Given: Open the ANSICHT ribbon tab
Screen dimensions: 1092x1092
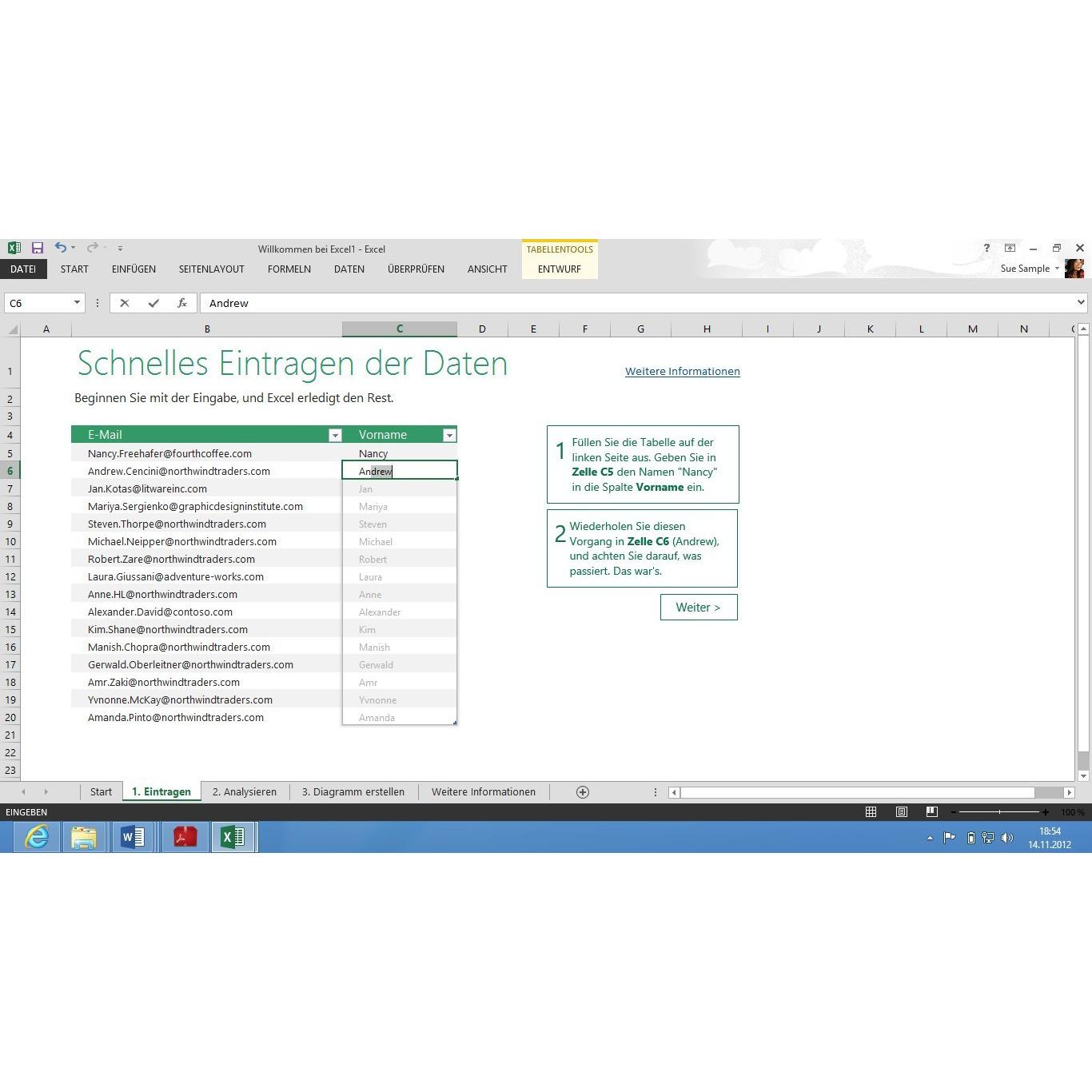Looking at the screenshot, I should point(488,269).
